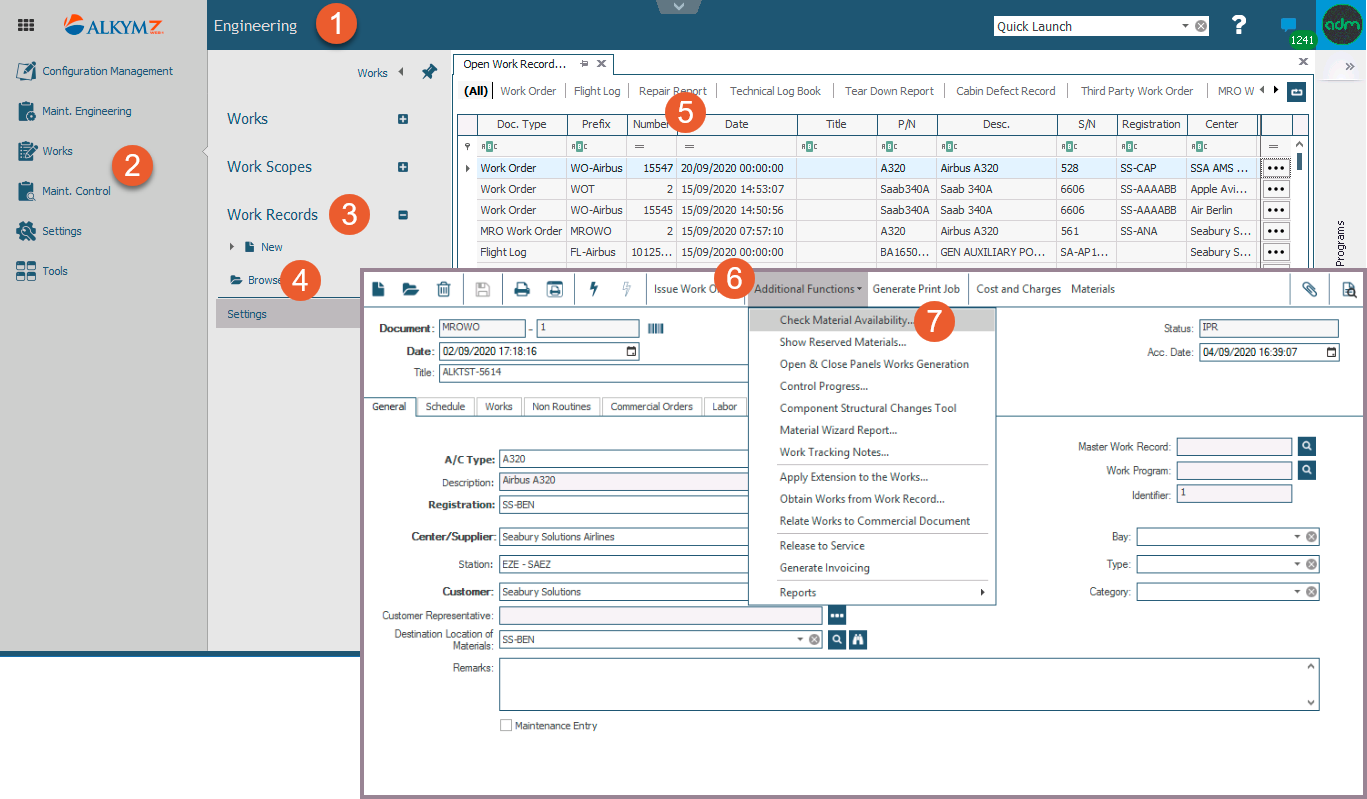
Task: Click ellipsis button beside Customer Representative
Action: pyautogui.click(x=837, y=615)
